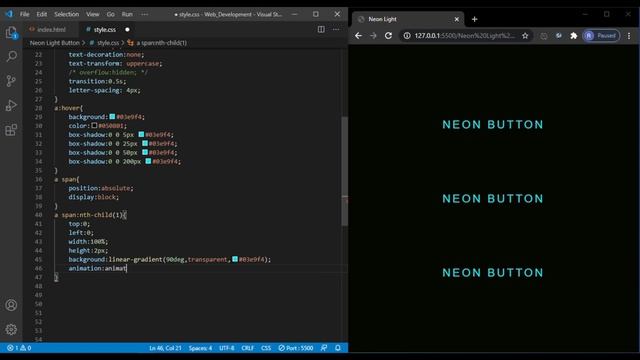The height and width of the screenshot is (360, 640).
Task: Open Chrome's three-dot menu
Action: [x=629, y=36]
